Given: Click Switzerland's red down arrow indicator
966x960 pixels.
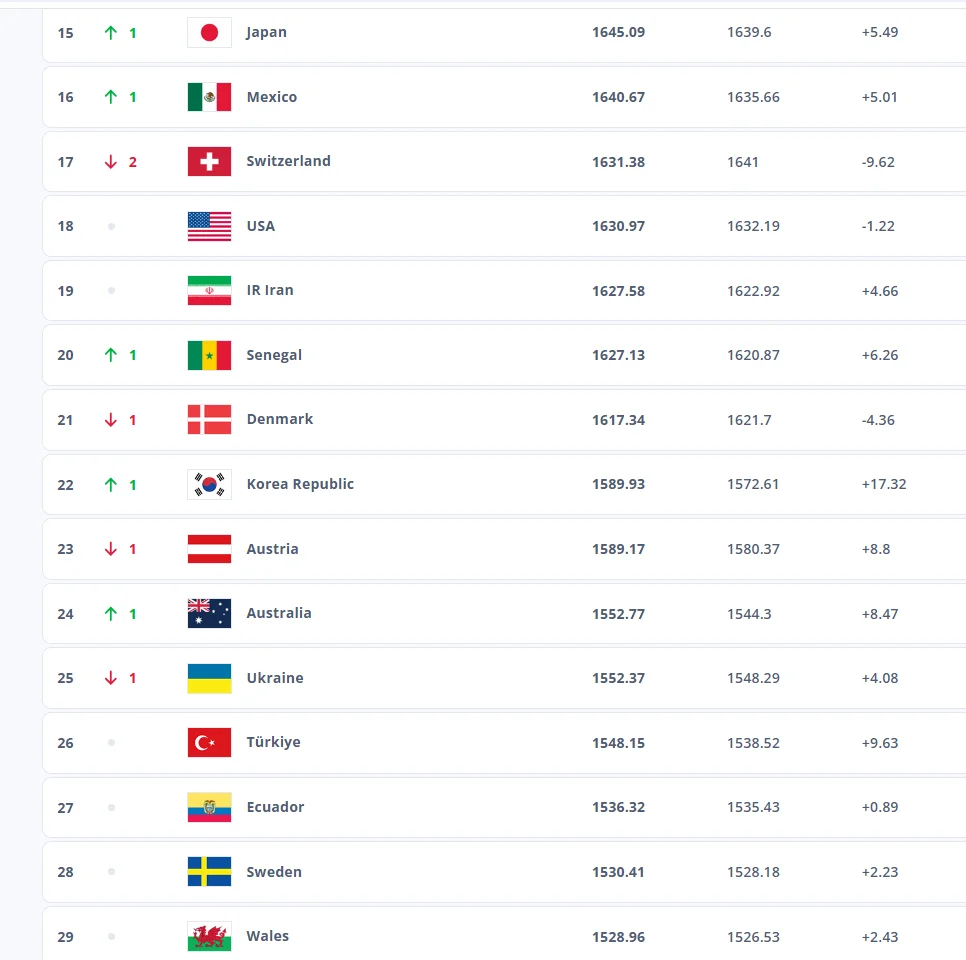Looking at the screenshot, I should 111,162.
